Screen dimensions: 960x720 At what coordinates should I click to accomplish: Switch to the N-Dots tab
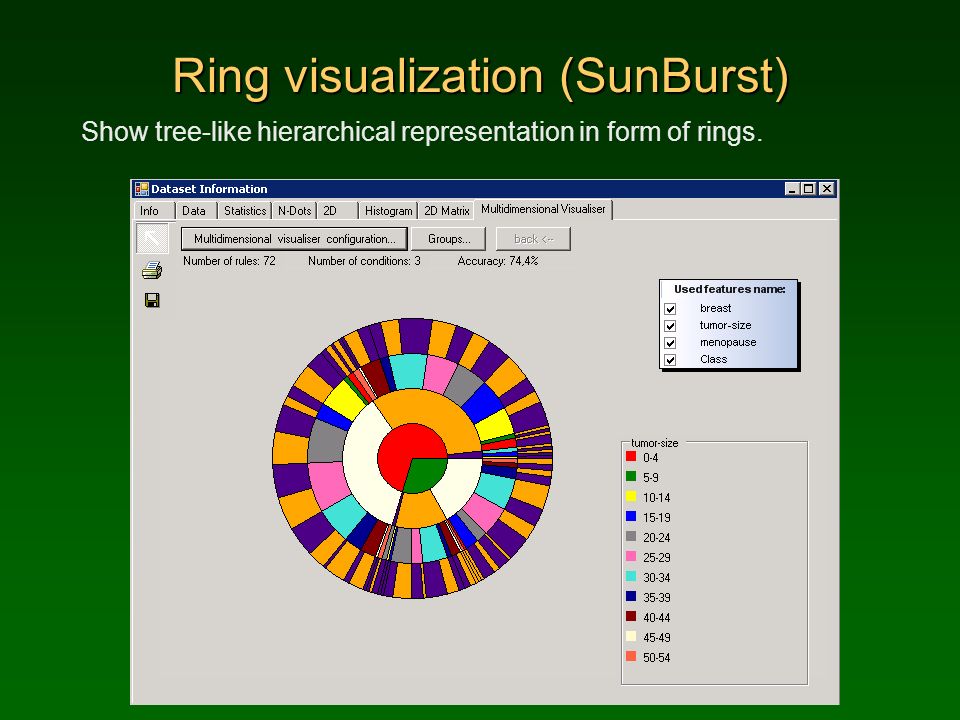[294, 211]
